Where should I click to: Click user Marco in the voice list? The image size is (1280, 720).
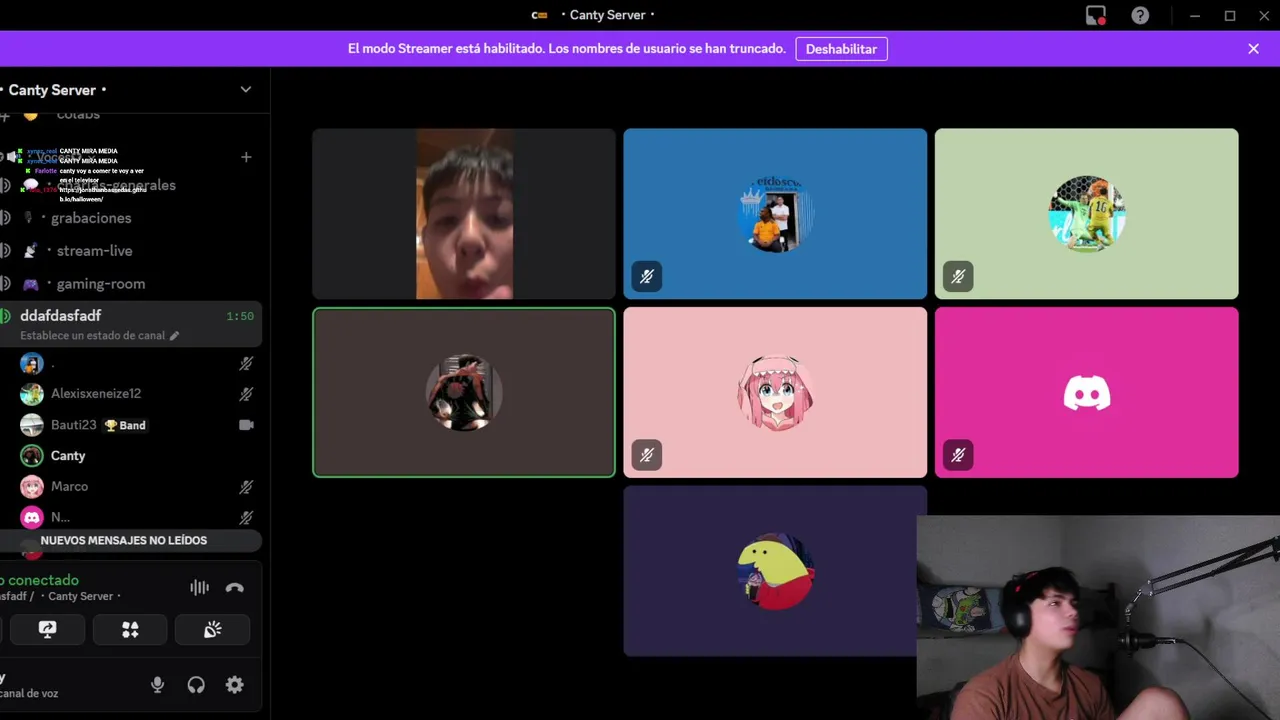point(69,487)
